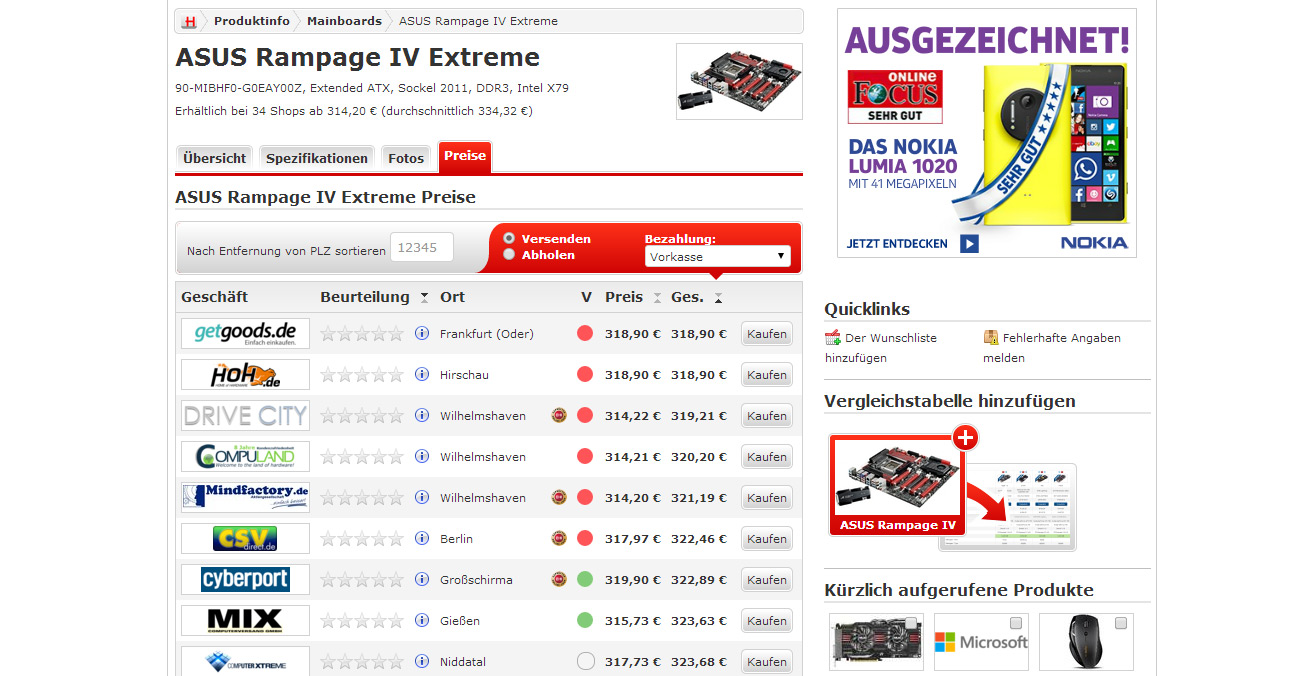Click Kaufen for MIX Gießen
This screenshot has width=1300, height=676.
pos(767,621)
